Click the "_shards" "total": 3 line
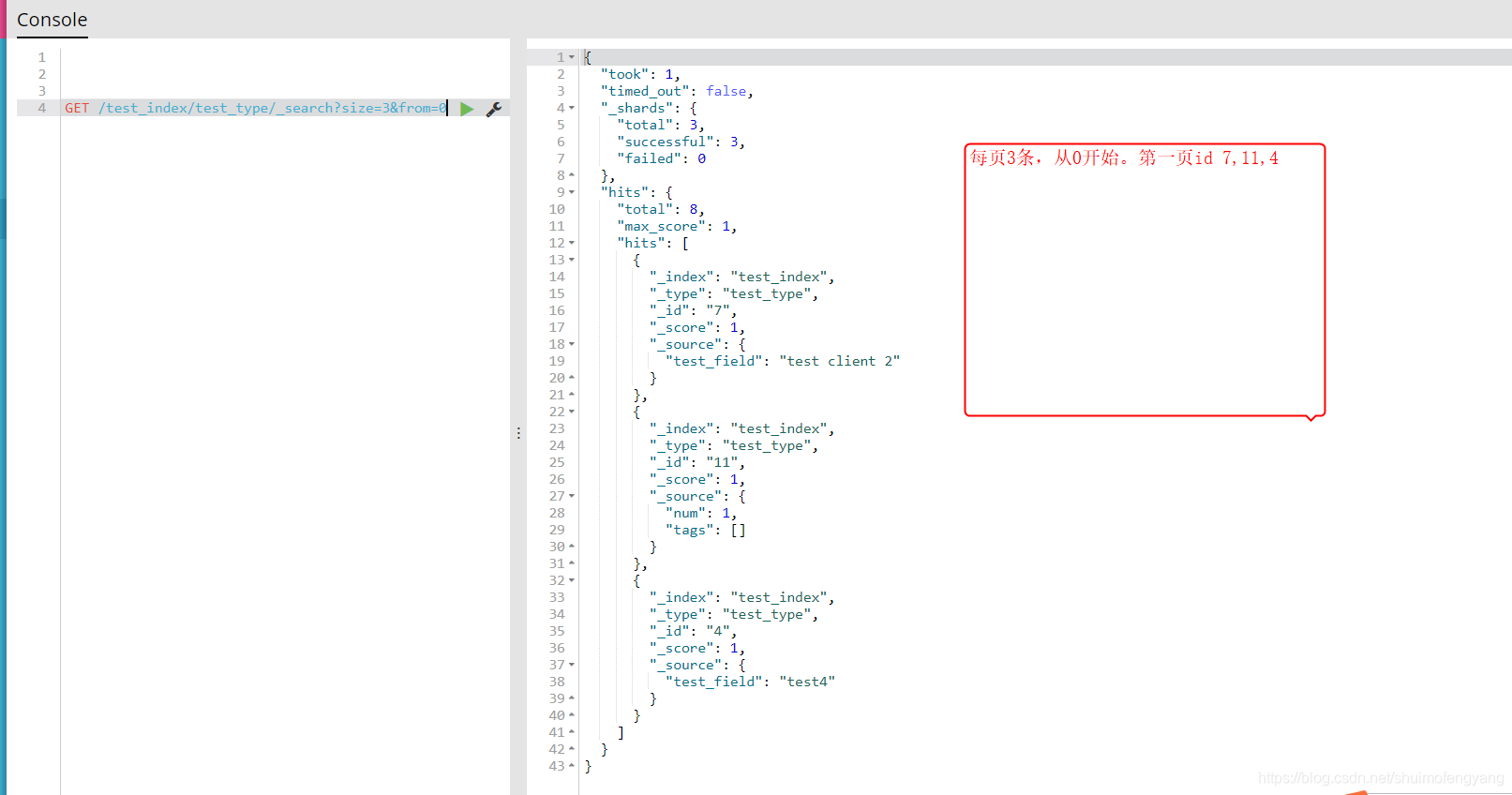The image size is (1512, 795). 661,125
